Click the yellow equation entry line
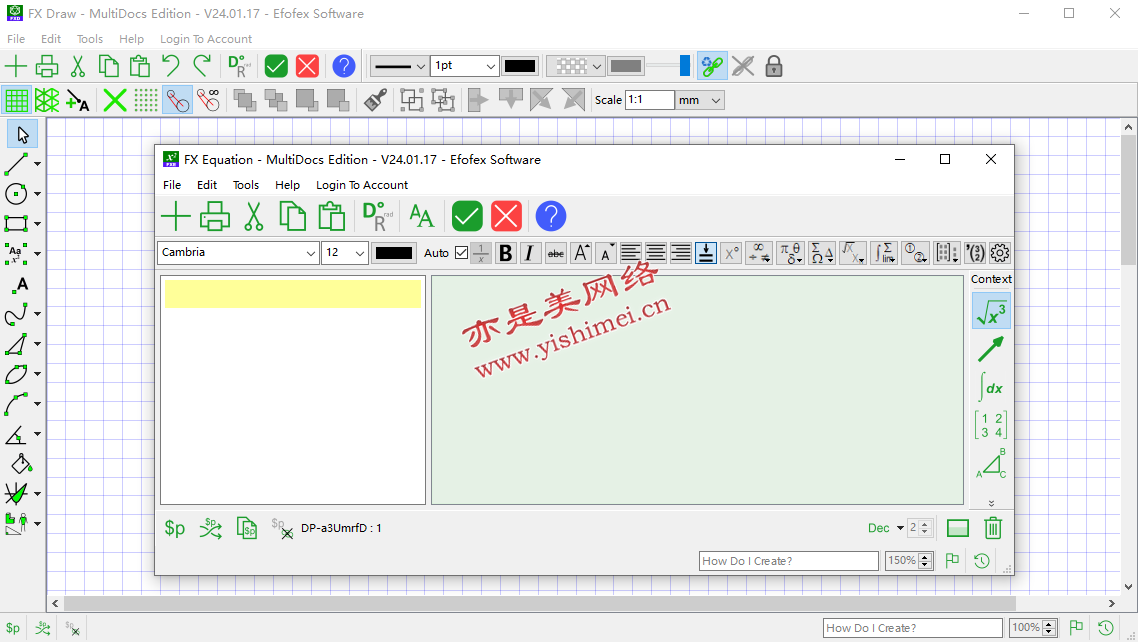 [x=292, y=294]
